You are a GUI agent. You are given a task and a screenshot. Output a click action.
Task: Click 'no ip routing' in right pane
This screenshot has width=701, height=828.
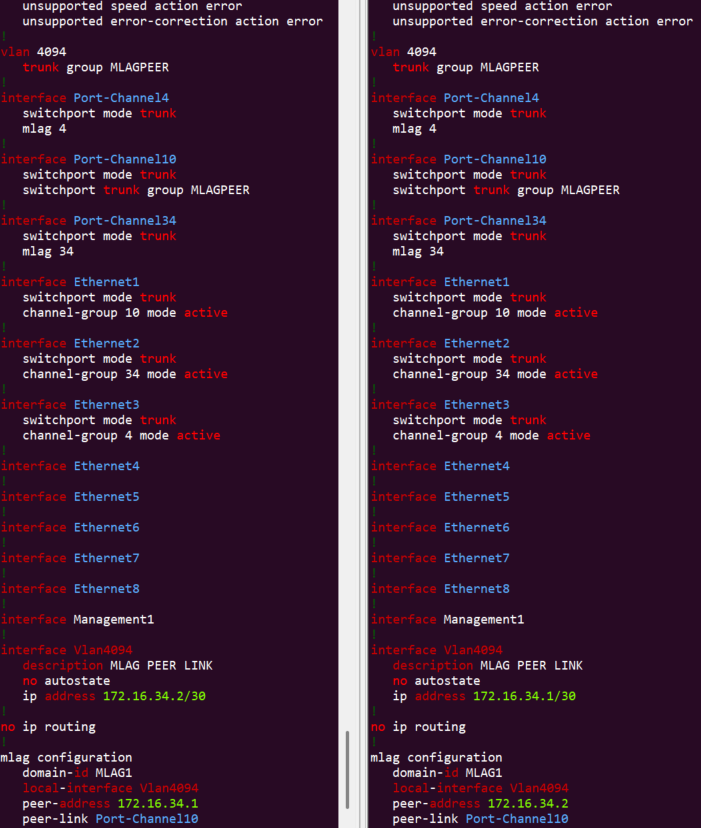point(418,727)
